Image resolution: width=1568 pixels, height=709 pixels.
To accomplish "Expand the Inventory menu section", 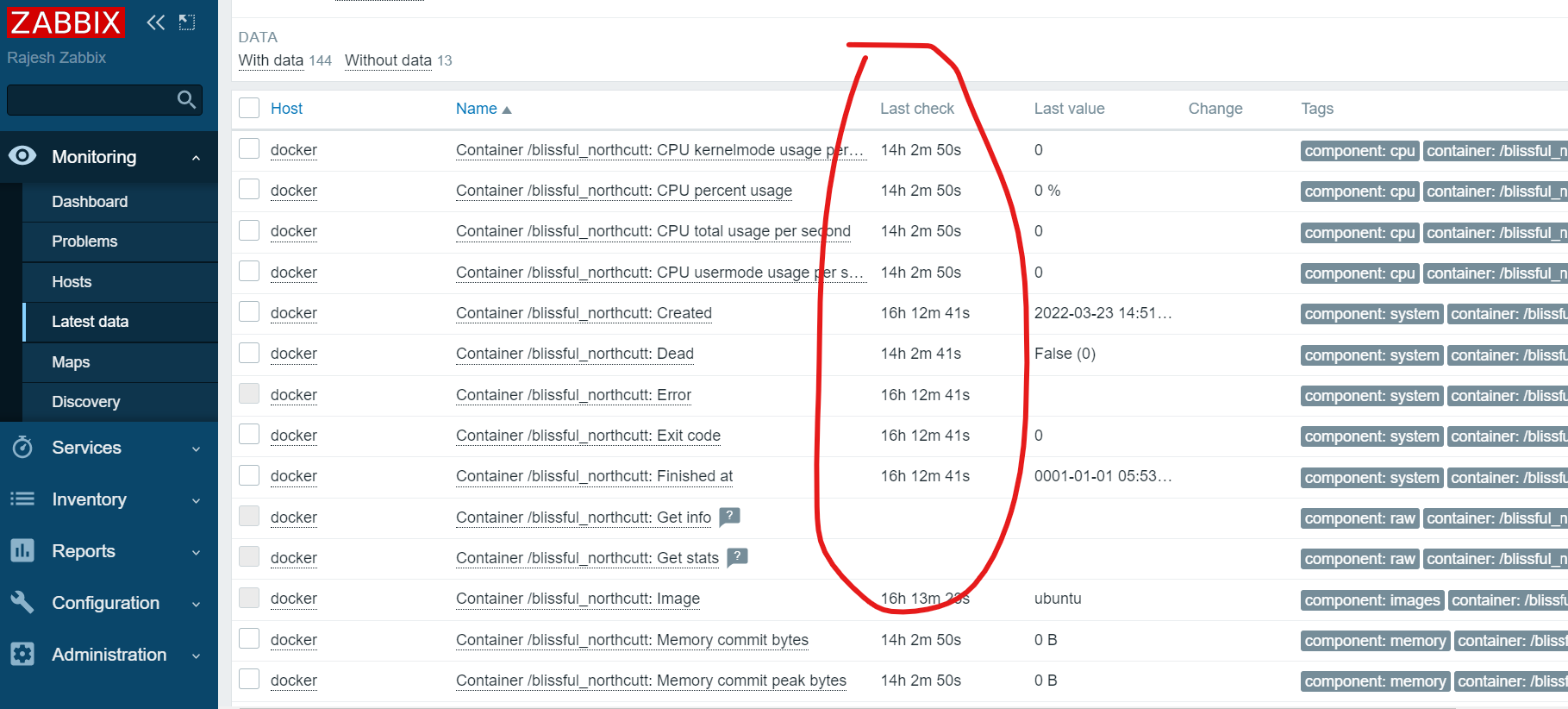I will 196,500.
